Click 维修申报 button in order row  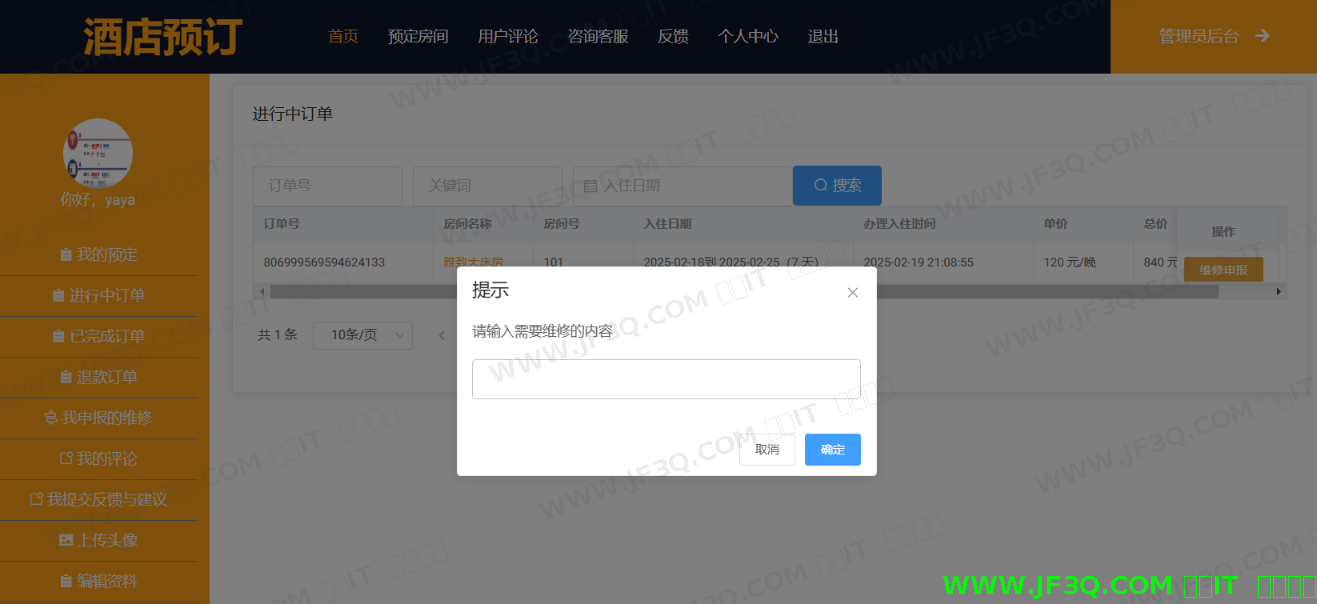coord(1223,270)
